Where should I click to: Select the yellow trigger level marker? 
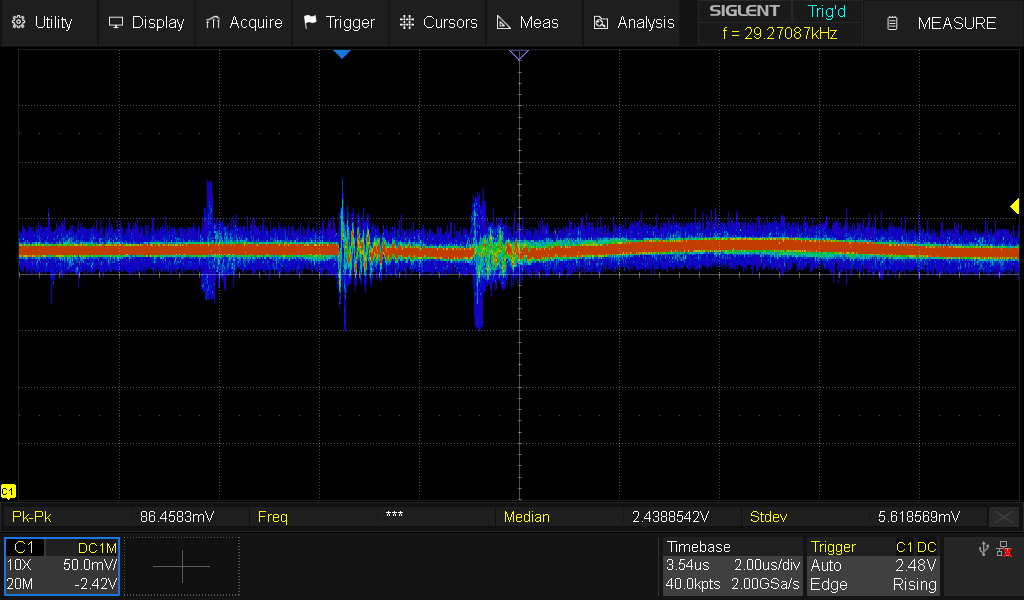tap(1014, 206)
